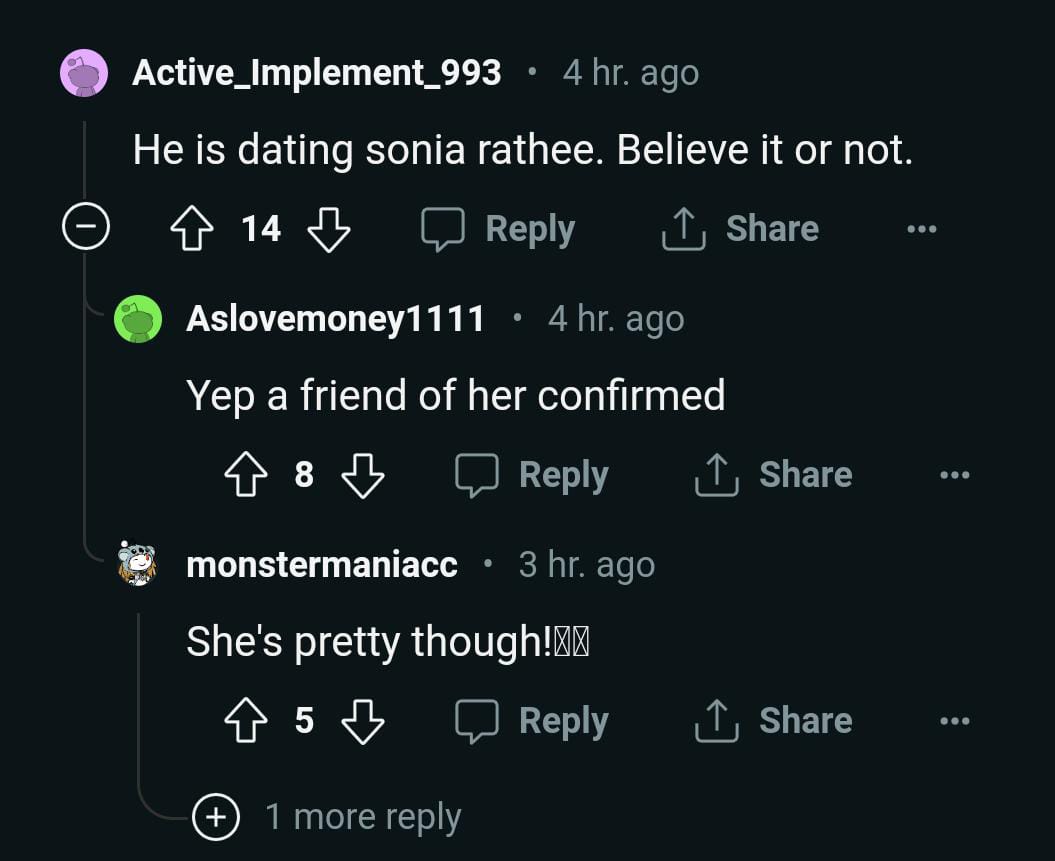
Task: Open Active_Implement_993's profile
Action: tap(317, 71)
